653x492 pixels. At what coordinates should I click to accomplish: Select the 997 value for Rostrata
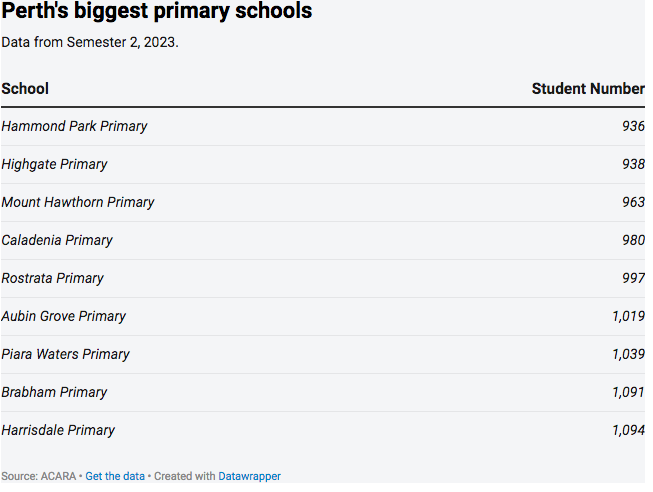pyautogui.click(x=632, y=279)
